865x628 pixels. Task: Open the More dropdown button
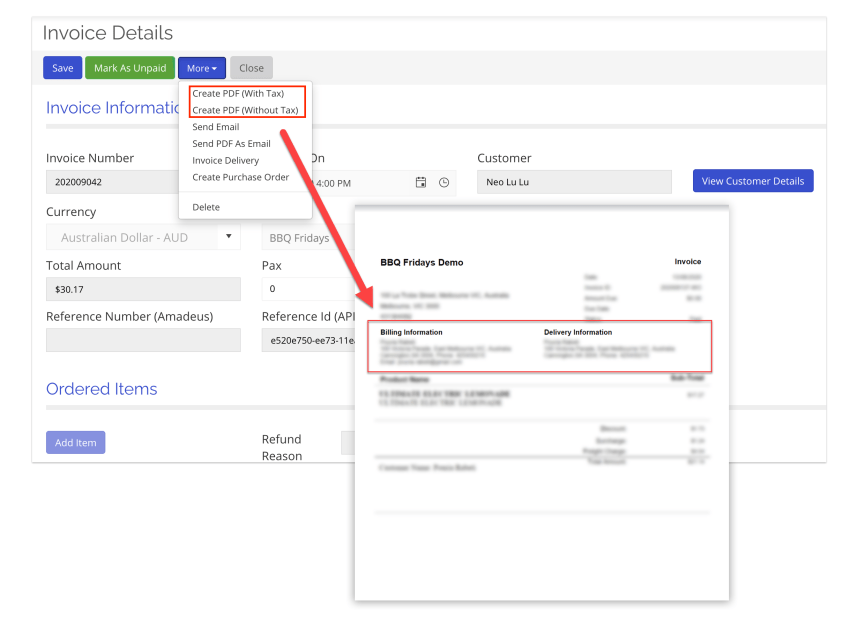[202, 68]
